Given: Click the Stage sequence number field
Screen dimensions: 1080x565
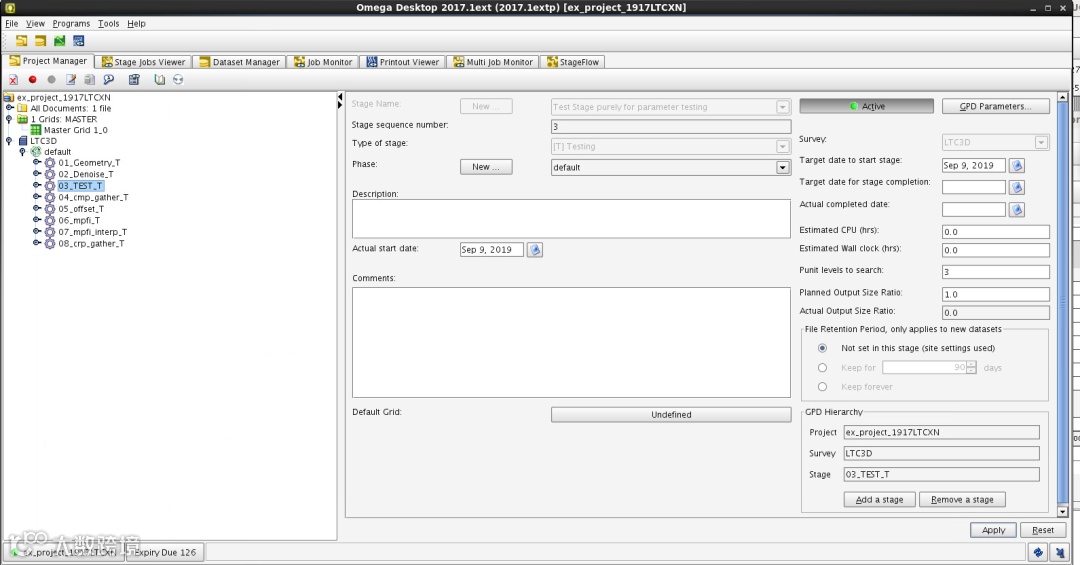Looking at the screenshot, I should click(671, 127).
